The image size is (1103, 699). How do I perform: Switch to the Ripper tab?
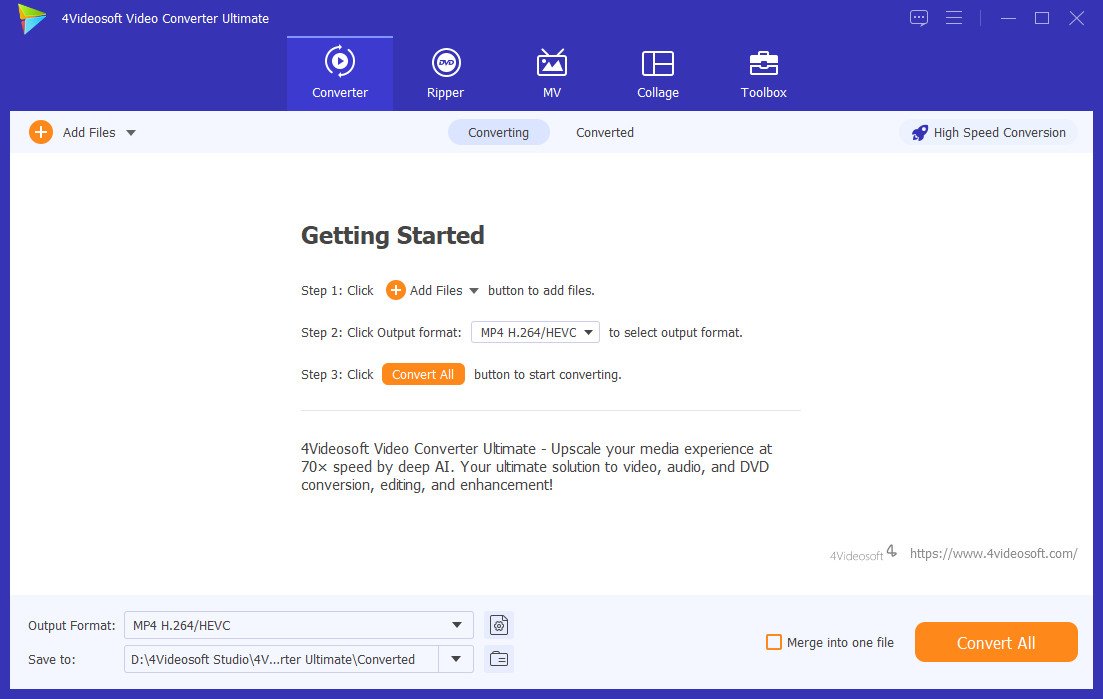[445, 73]
